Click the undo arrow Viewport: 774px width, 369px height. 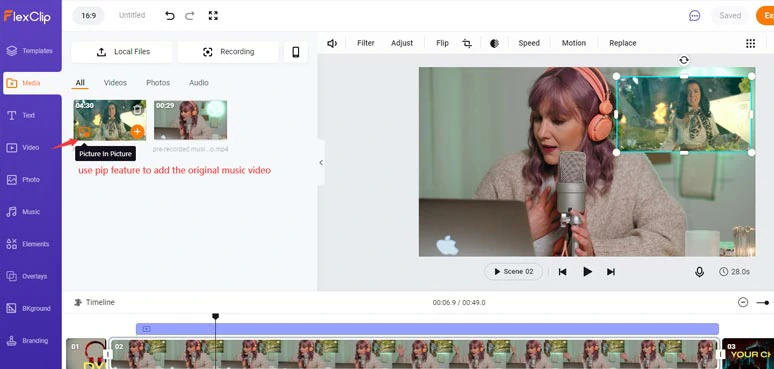click(170, 15)
